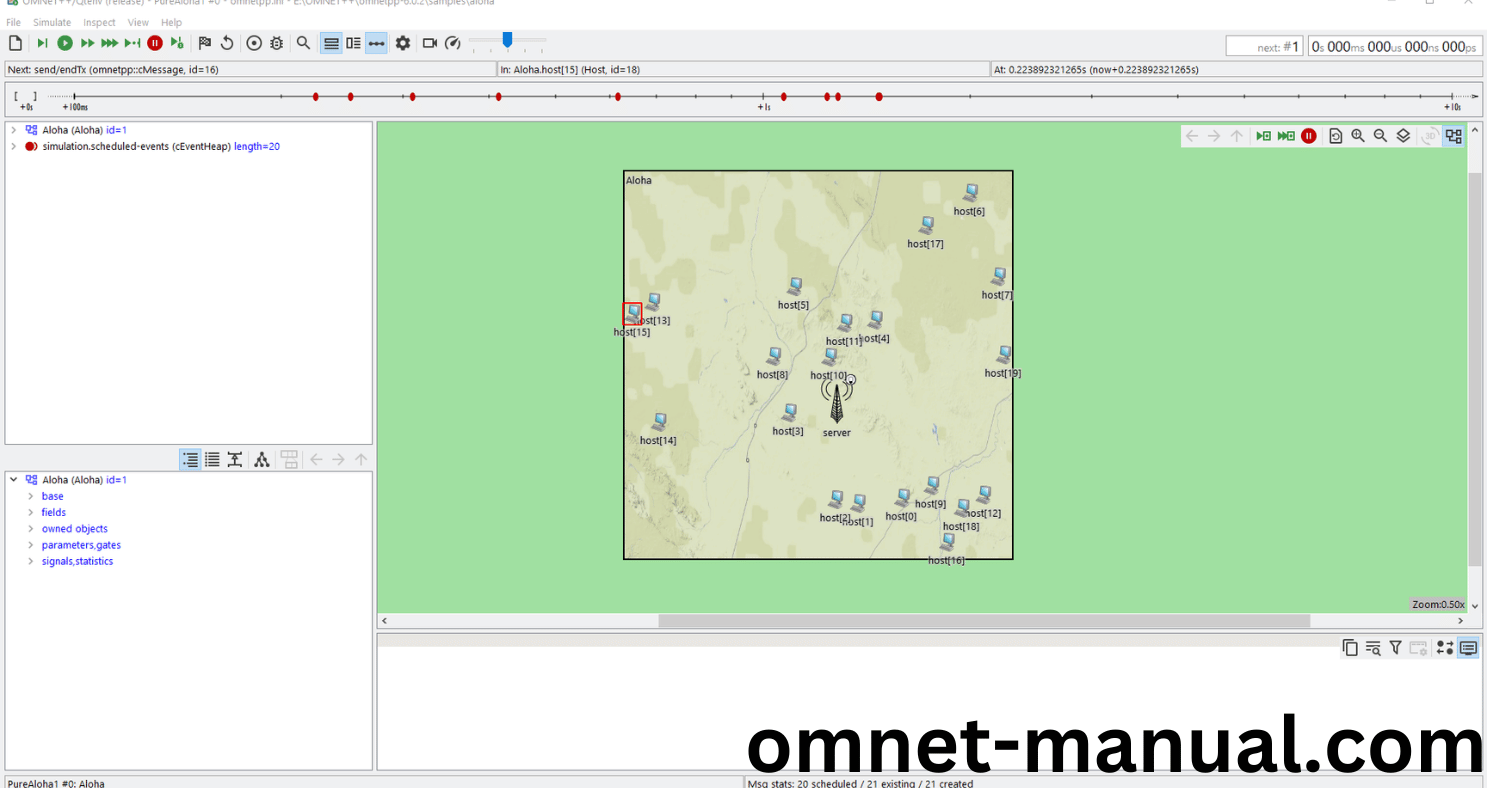Viewport: 1487px width, 788px height.
Task: Expand the 'fields' node in inspector
Action: (x=30, y=513)
